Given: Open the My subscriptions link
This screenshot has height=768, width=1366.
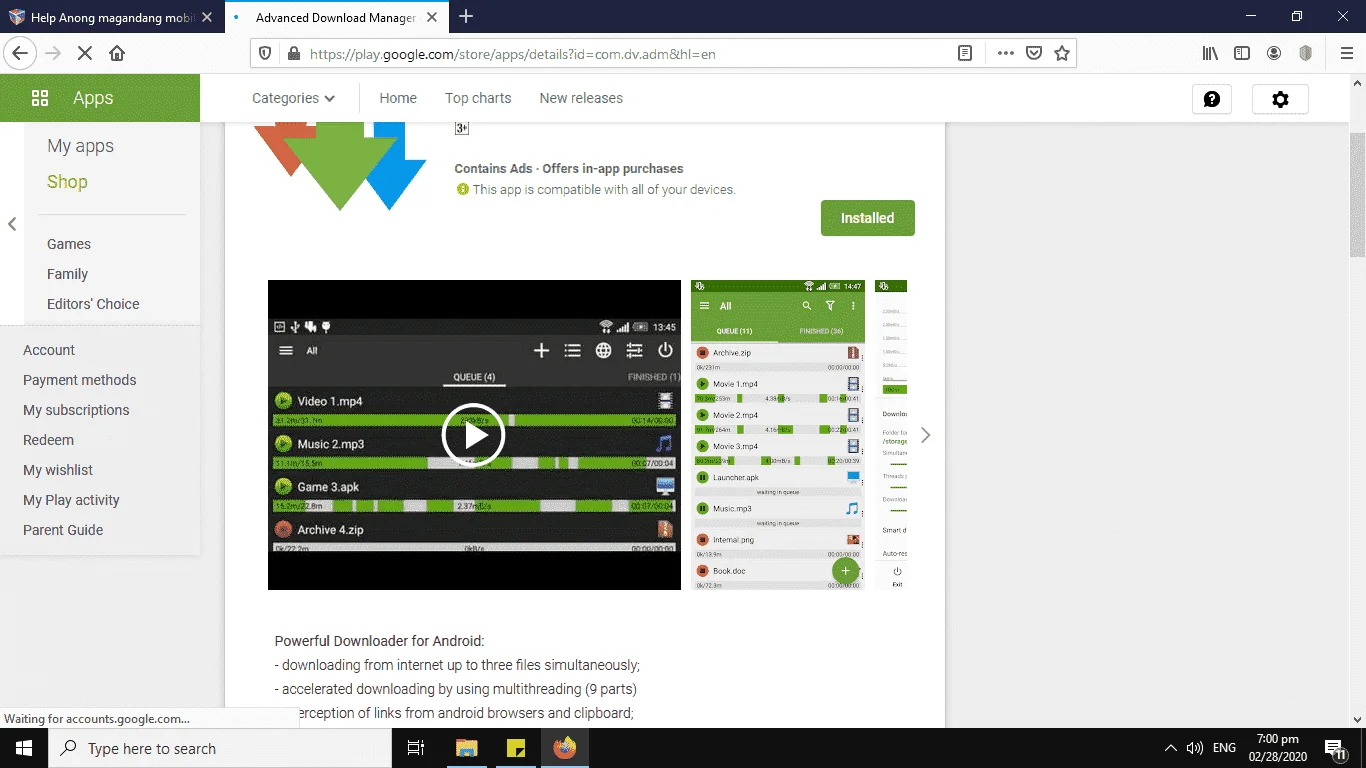Looking at the screenshot, I should coord(76,410).
